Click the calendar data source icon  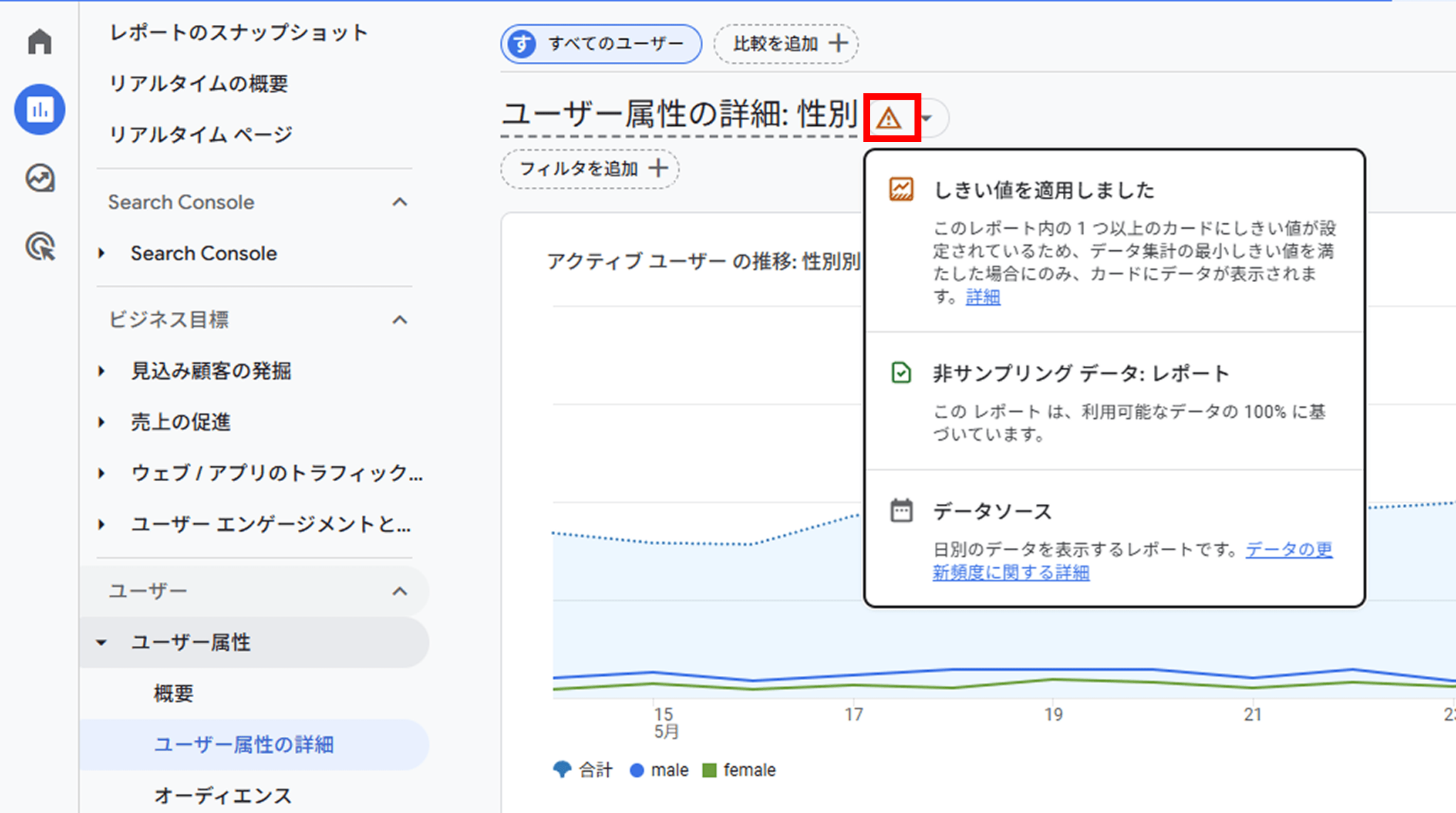click(901, 510)
